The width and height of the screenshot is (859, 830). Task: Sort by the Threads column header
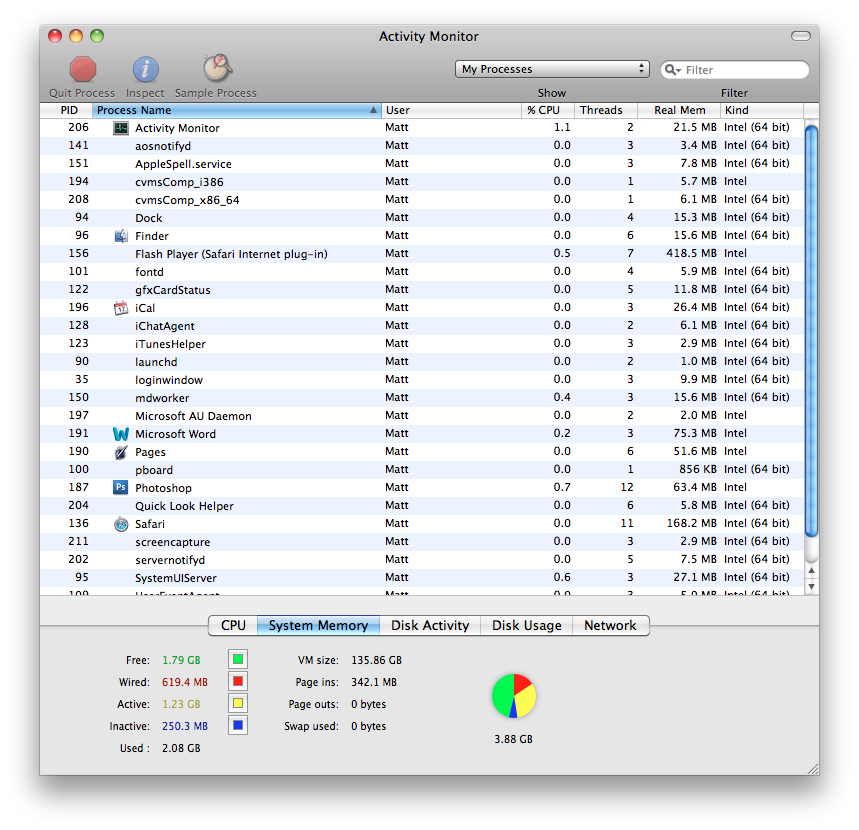pos(605,110)
